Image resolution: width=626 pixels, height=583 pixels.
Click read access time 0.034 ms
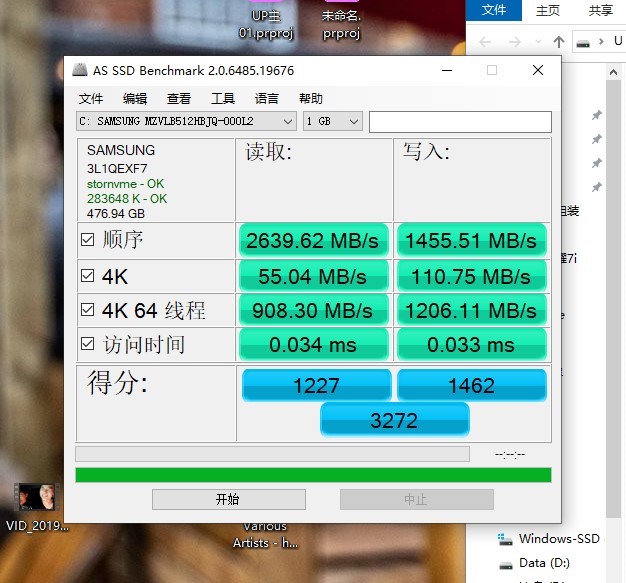click(313, 345)
